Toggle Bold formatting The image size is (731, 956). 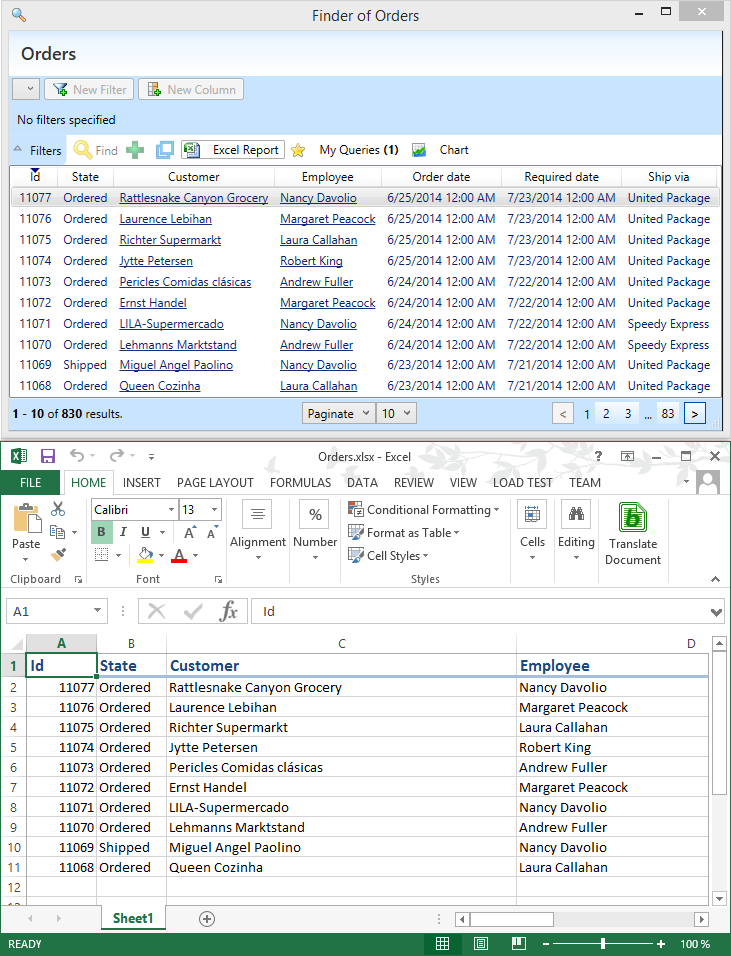[101, 532]
